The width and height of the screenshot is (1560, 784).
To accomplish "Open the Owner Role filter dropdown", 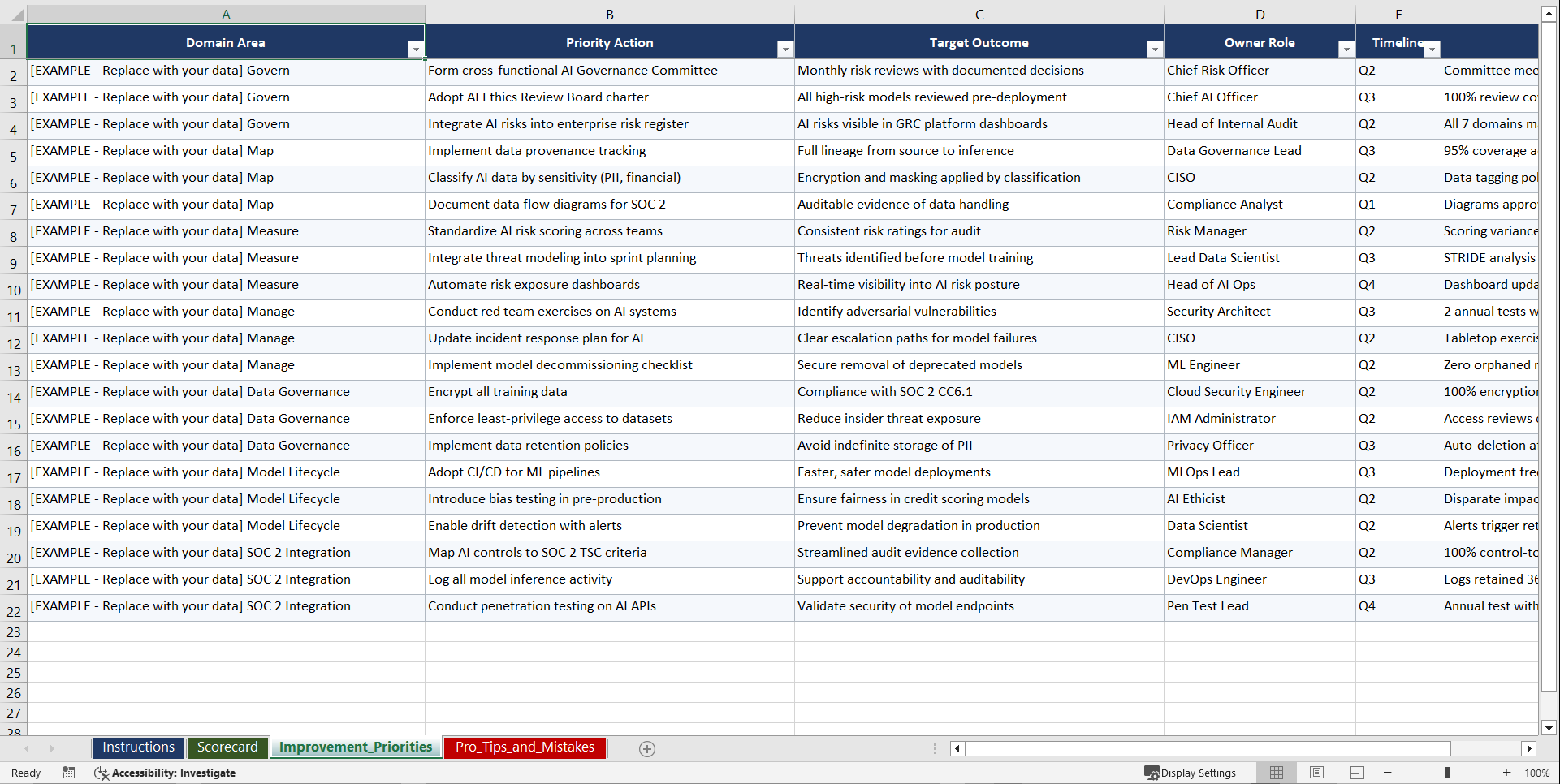I will [1346, 49].
